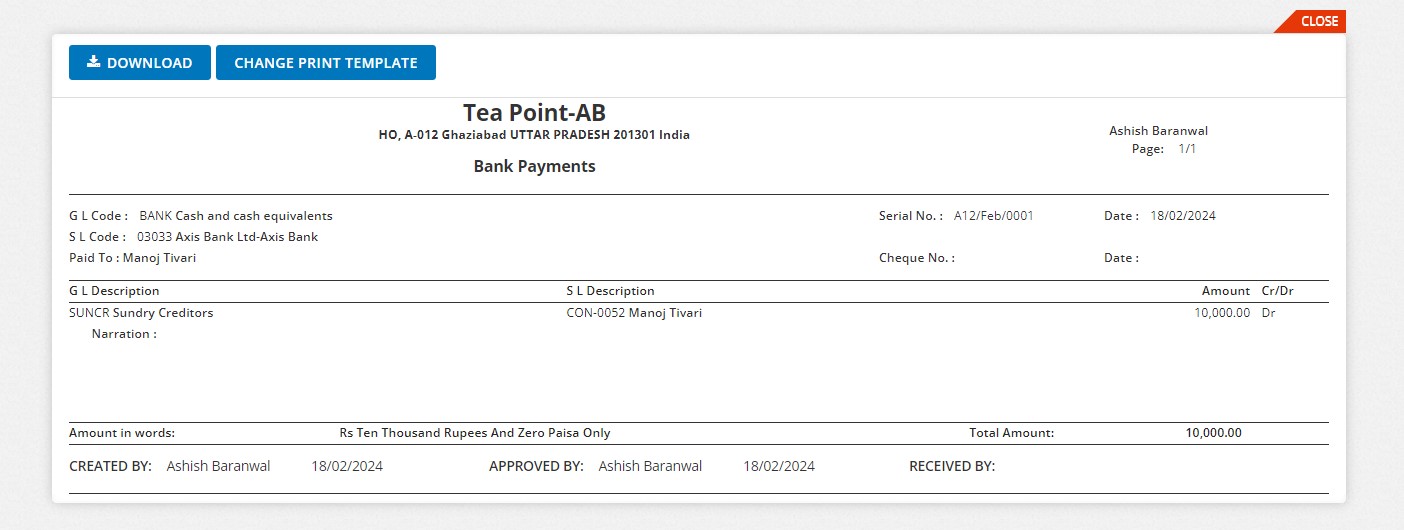Viewport: 1404px width, 530px height.
Task: Click the amount in words text
Action: pos(475,433)
